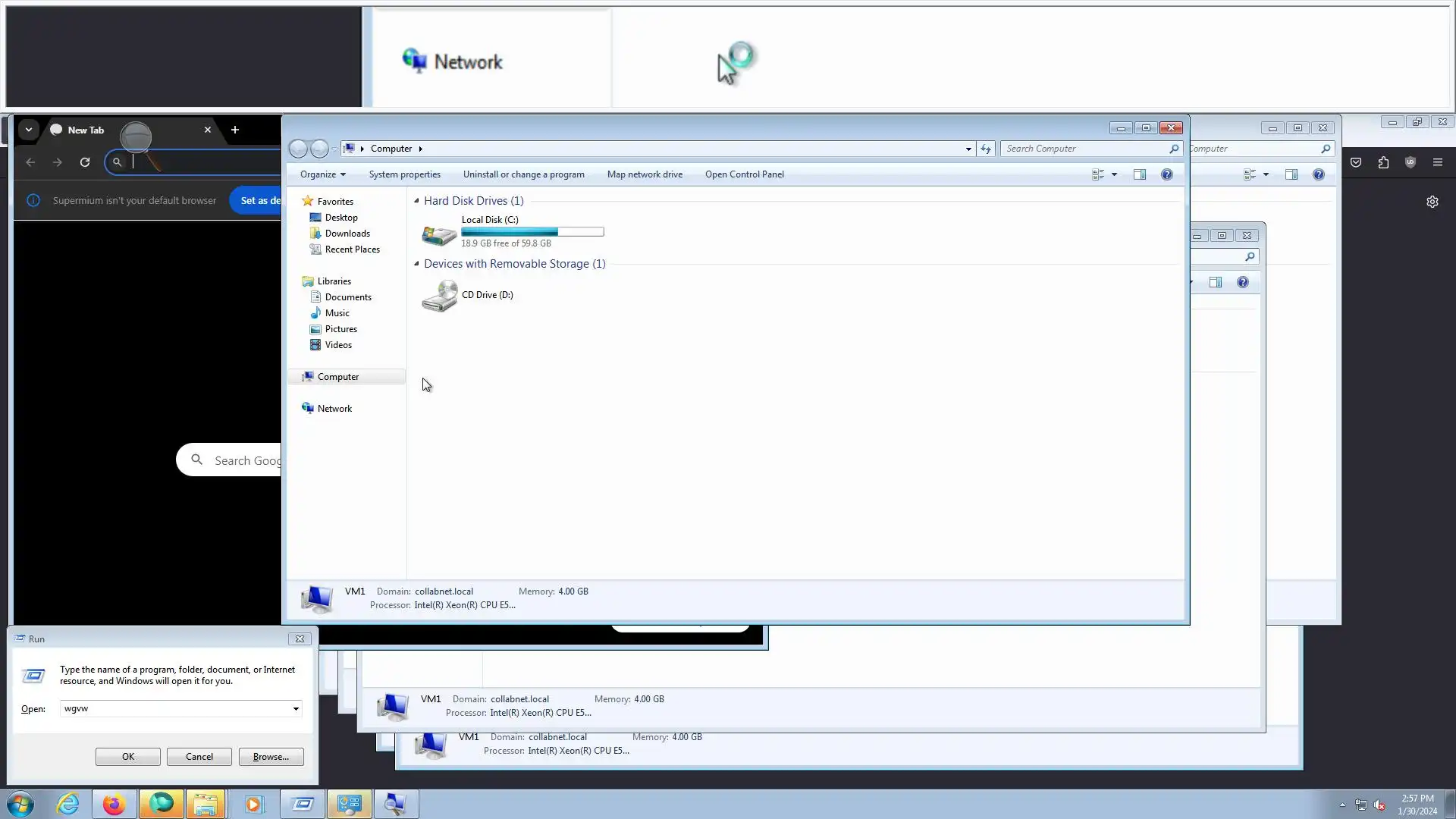Collapse Devices with Removable Storage group
The image size is (1456, 819).
pyautogui.click(x=416, y=264)
